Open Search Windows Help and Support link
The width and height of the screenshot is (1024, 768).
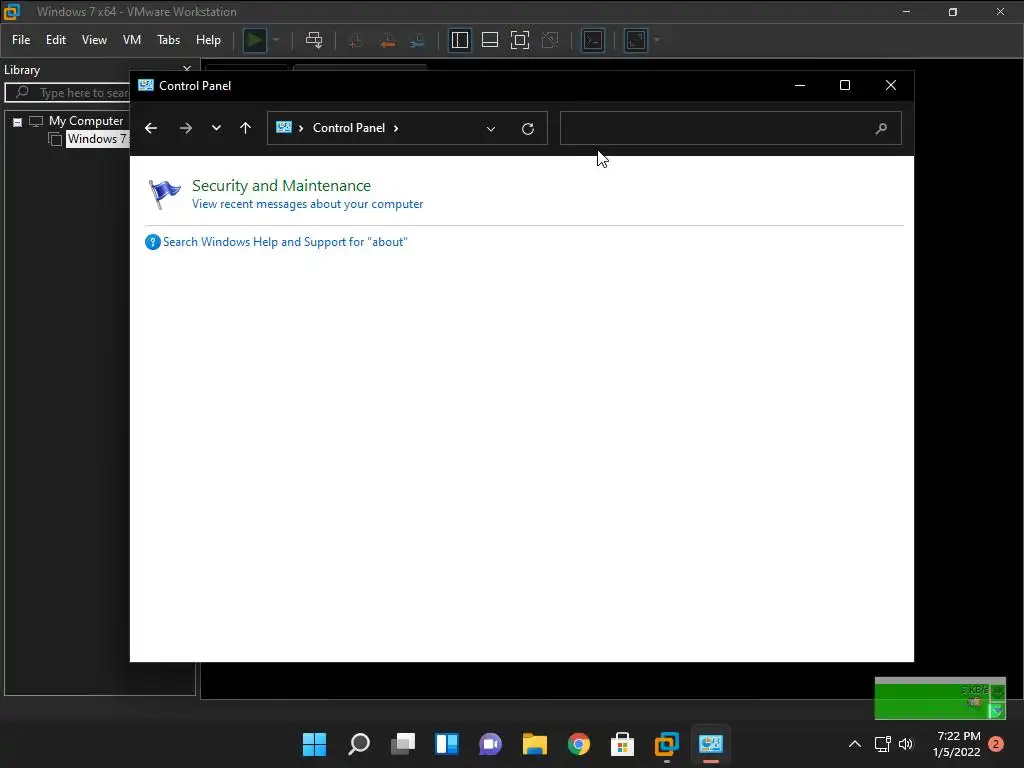285,242
